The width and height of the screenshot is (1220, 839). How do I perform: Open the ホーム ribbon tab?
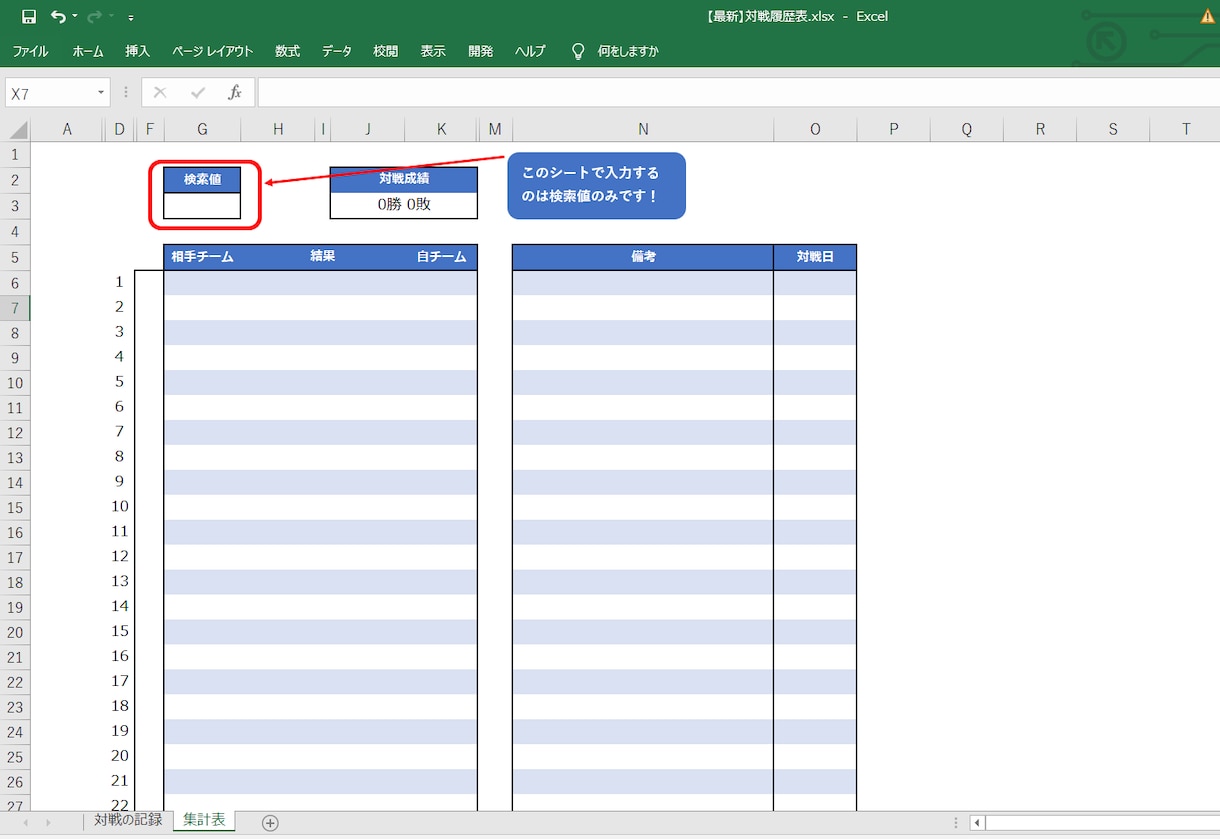tap(88, 51)
